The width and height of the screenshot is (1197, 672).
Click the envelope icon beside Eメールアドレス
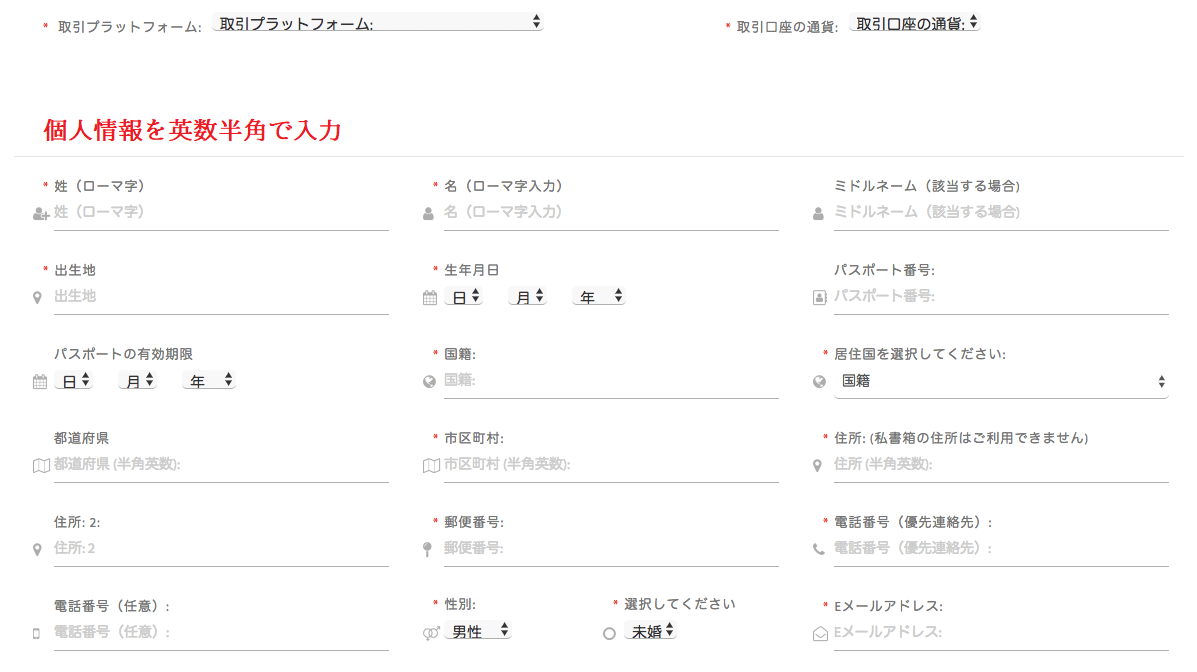point(820,633)
